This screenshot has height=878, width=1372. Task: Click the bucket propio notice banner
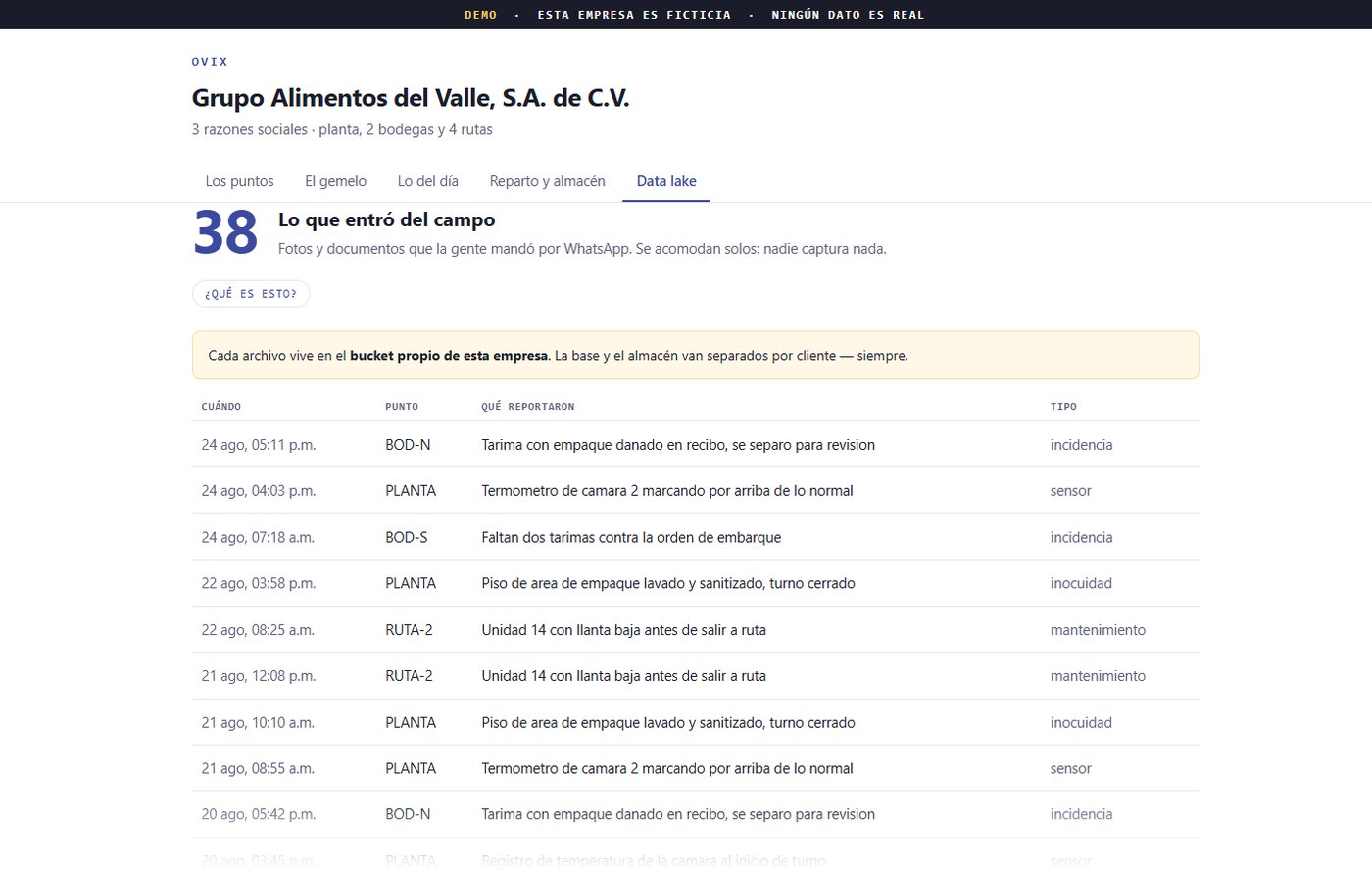tap(696, 356)
